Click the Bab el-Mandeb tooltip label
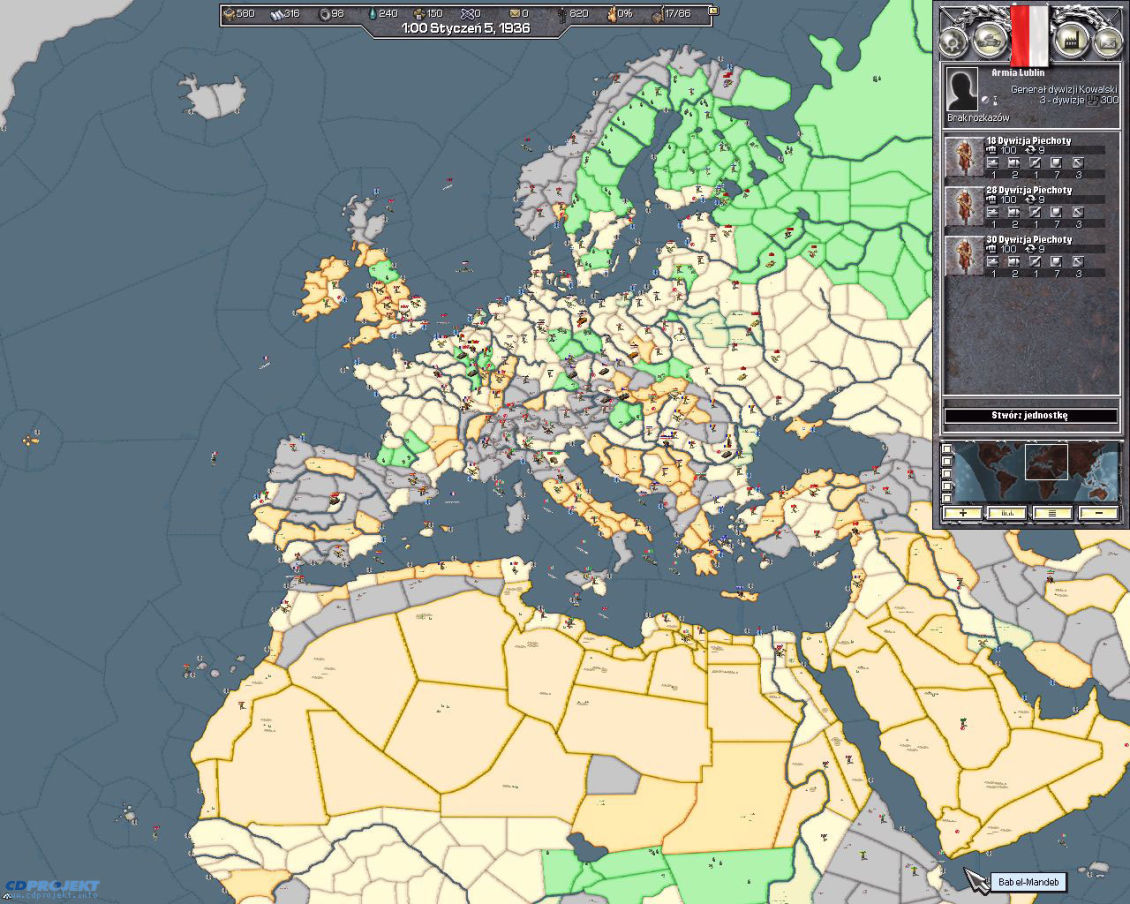 1028,882
